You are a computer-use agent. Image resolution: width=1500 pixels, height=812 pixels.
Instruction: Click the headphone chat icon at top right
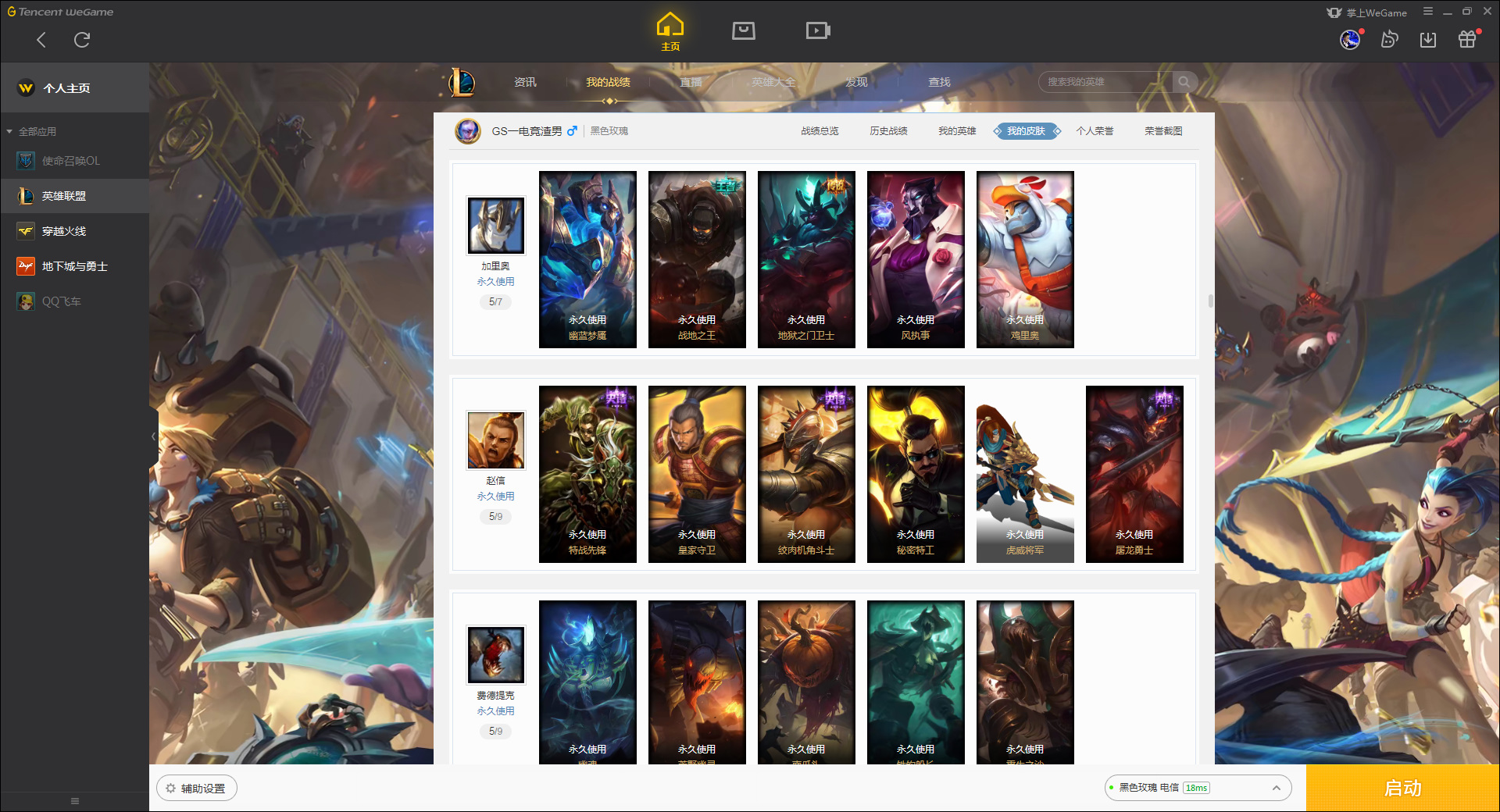tap(1389, 39)
